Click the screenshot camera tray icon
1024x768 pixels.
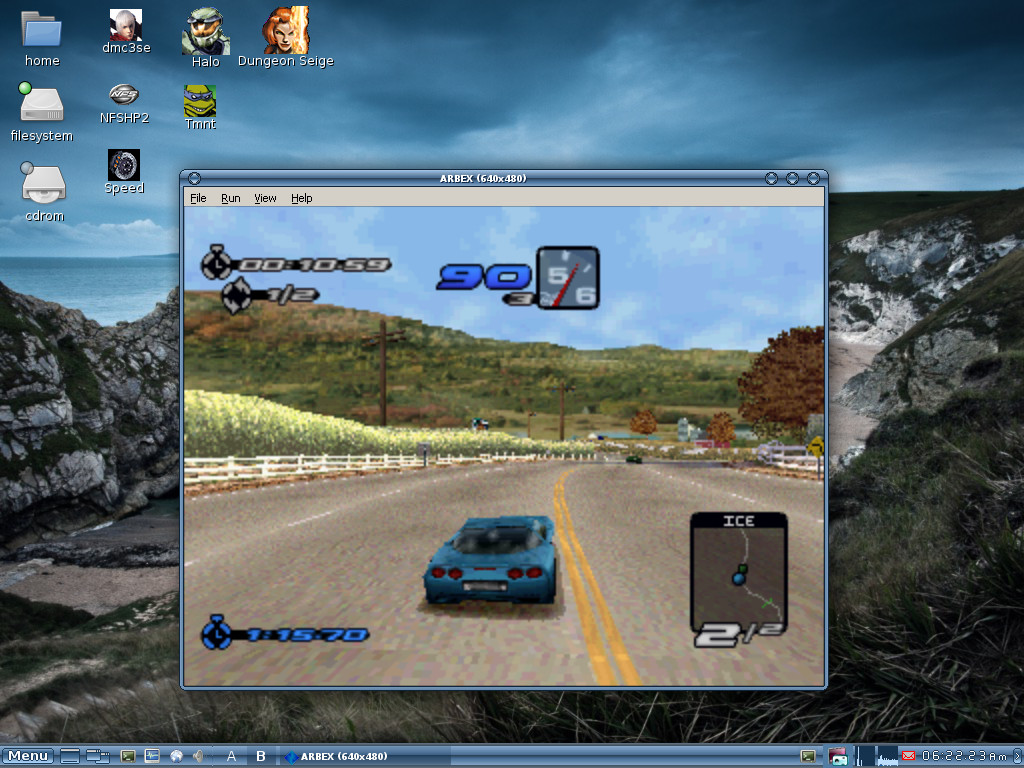coord(838,756)
